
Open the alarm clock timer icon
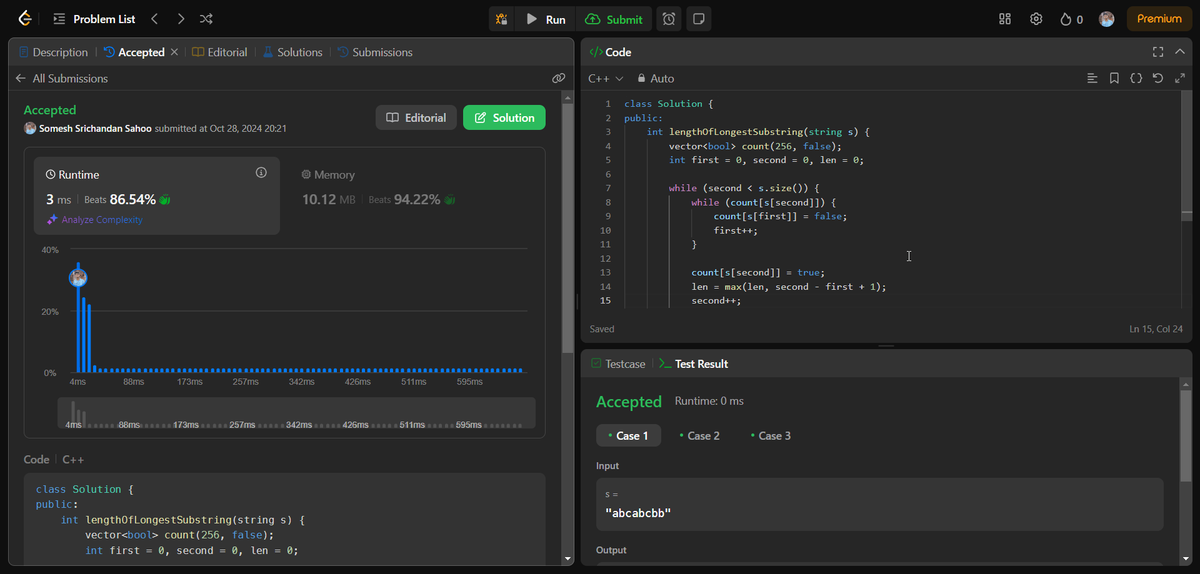(x=669, y=19)
